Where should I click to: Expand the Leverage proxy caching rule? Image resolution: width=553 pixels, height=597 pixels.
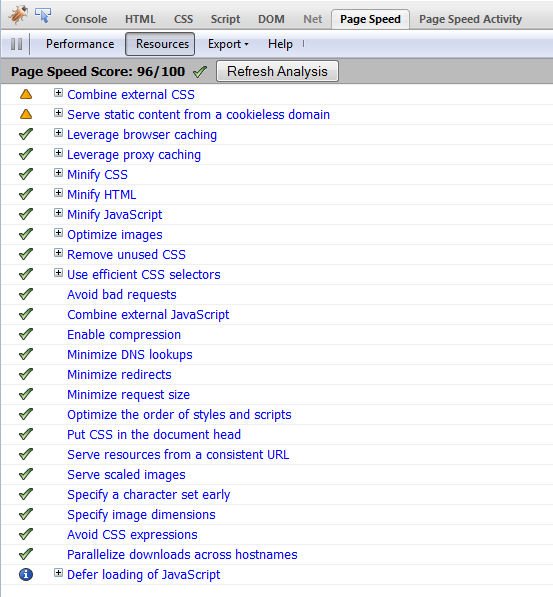coord(58,153)
